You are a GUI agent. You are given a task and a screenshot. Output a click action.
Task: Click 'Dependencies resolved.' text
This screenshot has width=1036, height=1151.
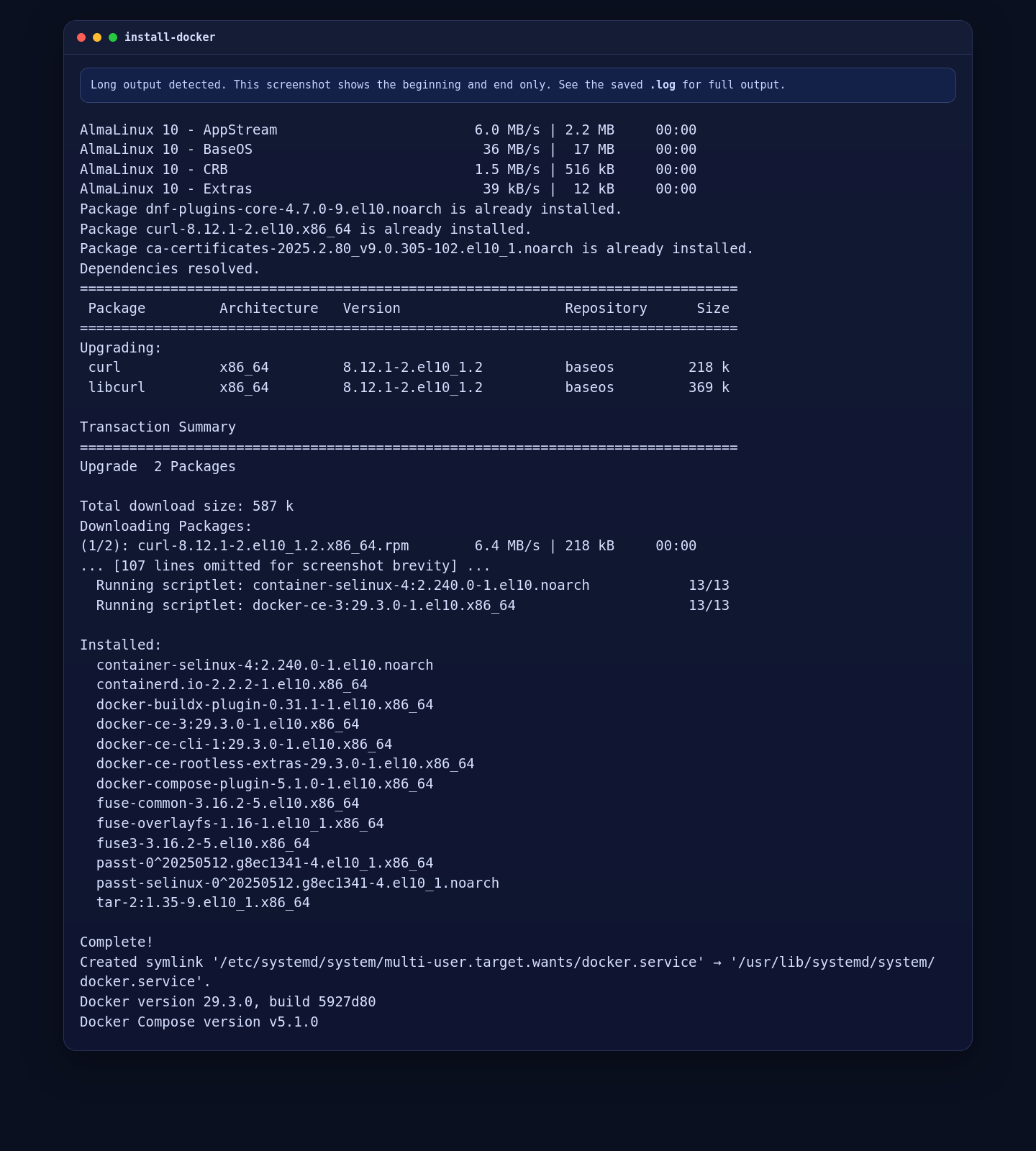170,269
